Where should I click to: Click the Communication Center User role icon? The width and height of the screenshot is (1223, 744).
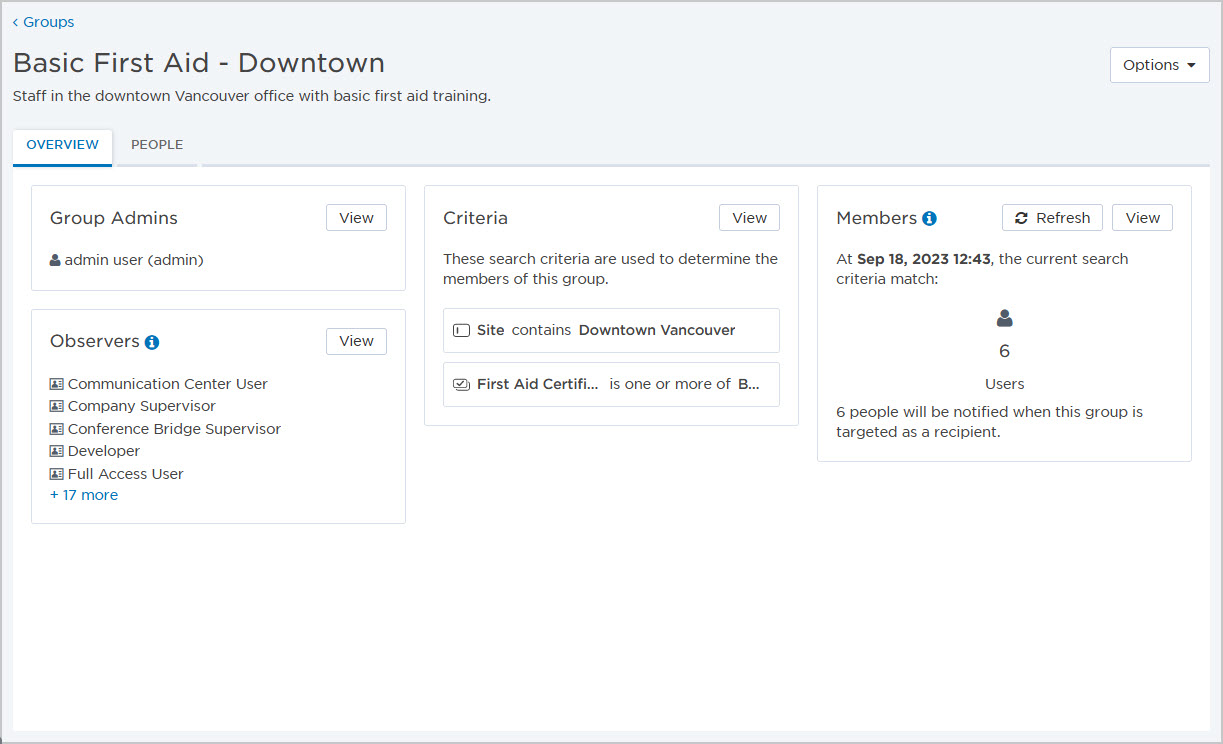56,384
